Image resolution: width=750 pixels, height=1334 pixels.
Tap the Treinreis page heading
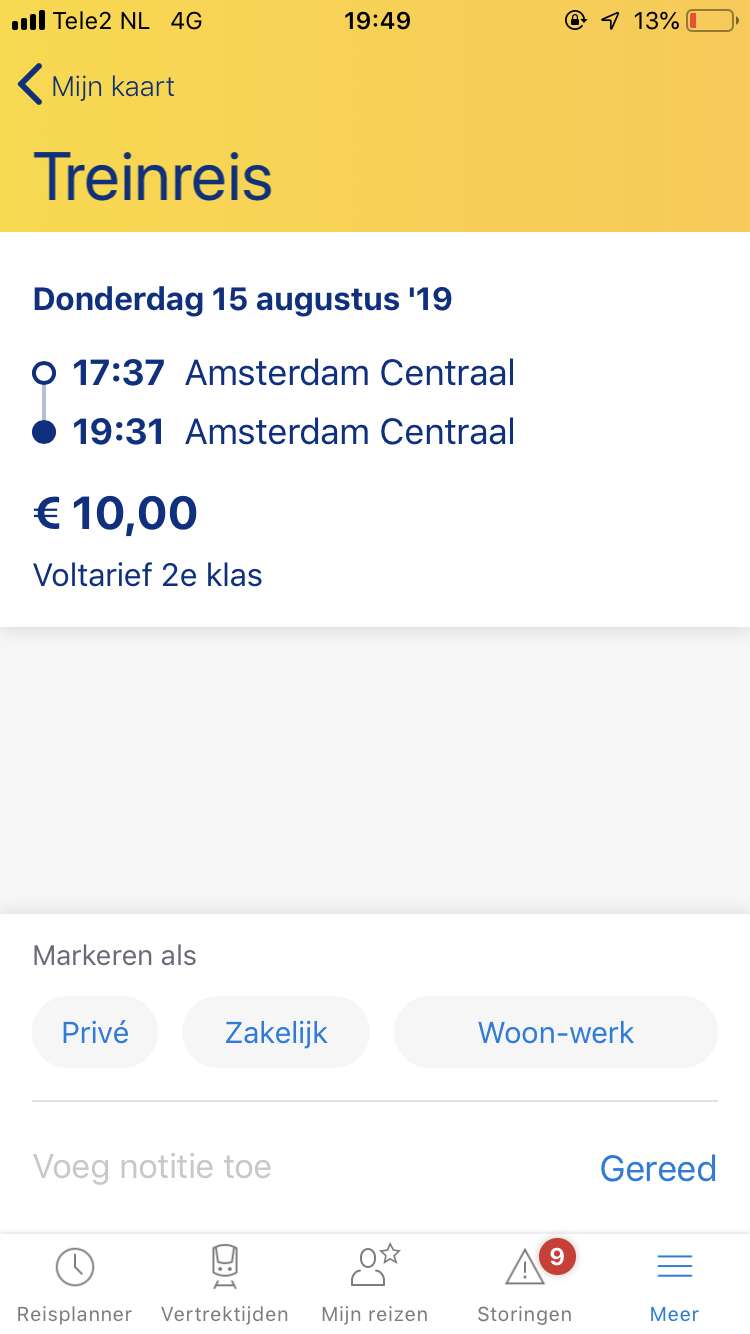[x=153, y=177]
